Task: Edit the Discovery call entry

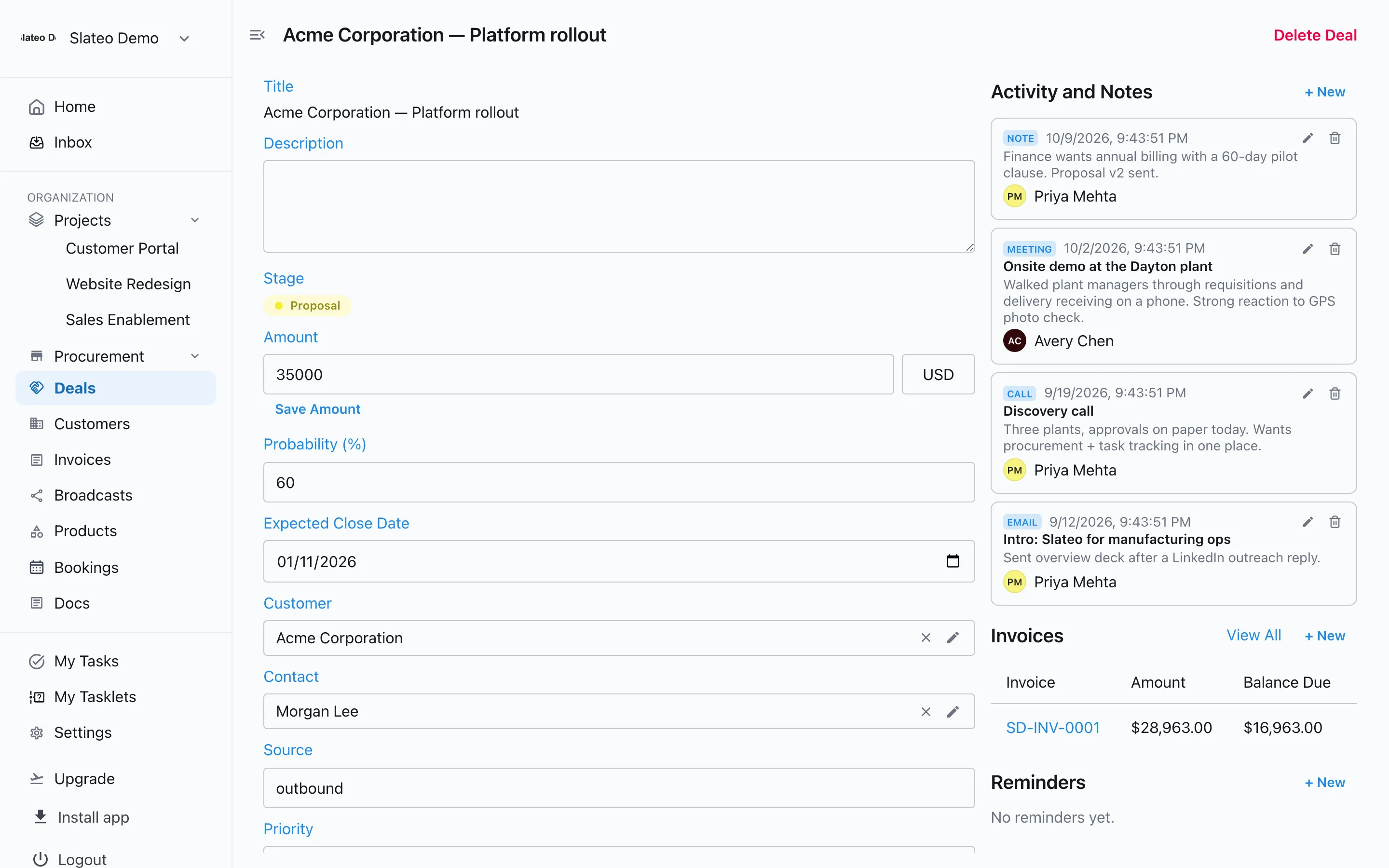Action: pyautogui.click(x=1307, y=393)
